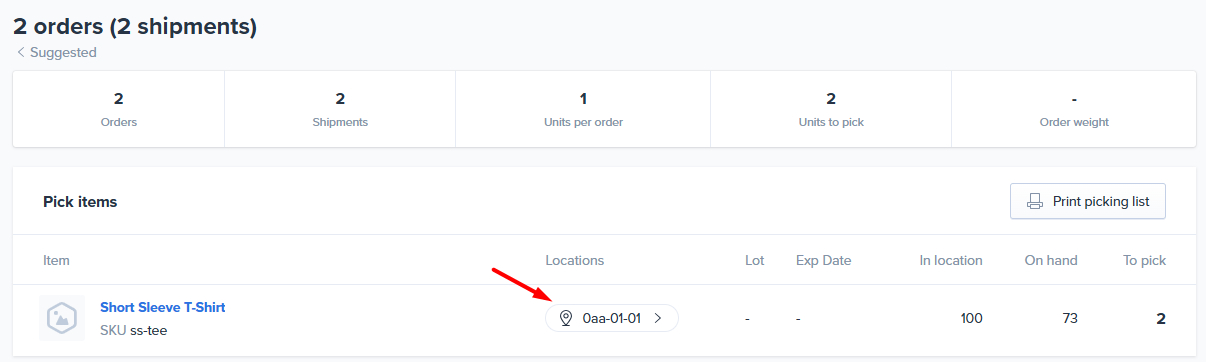Go back to Suggested
1206x362 pixels.
pyautogui.click(x=56, y=52)
